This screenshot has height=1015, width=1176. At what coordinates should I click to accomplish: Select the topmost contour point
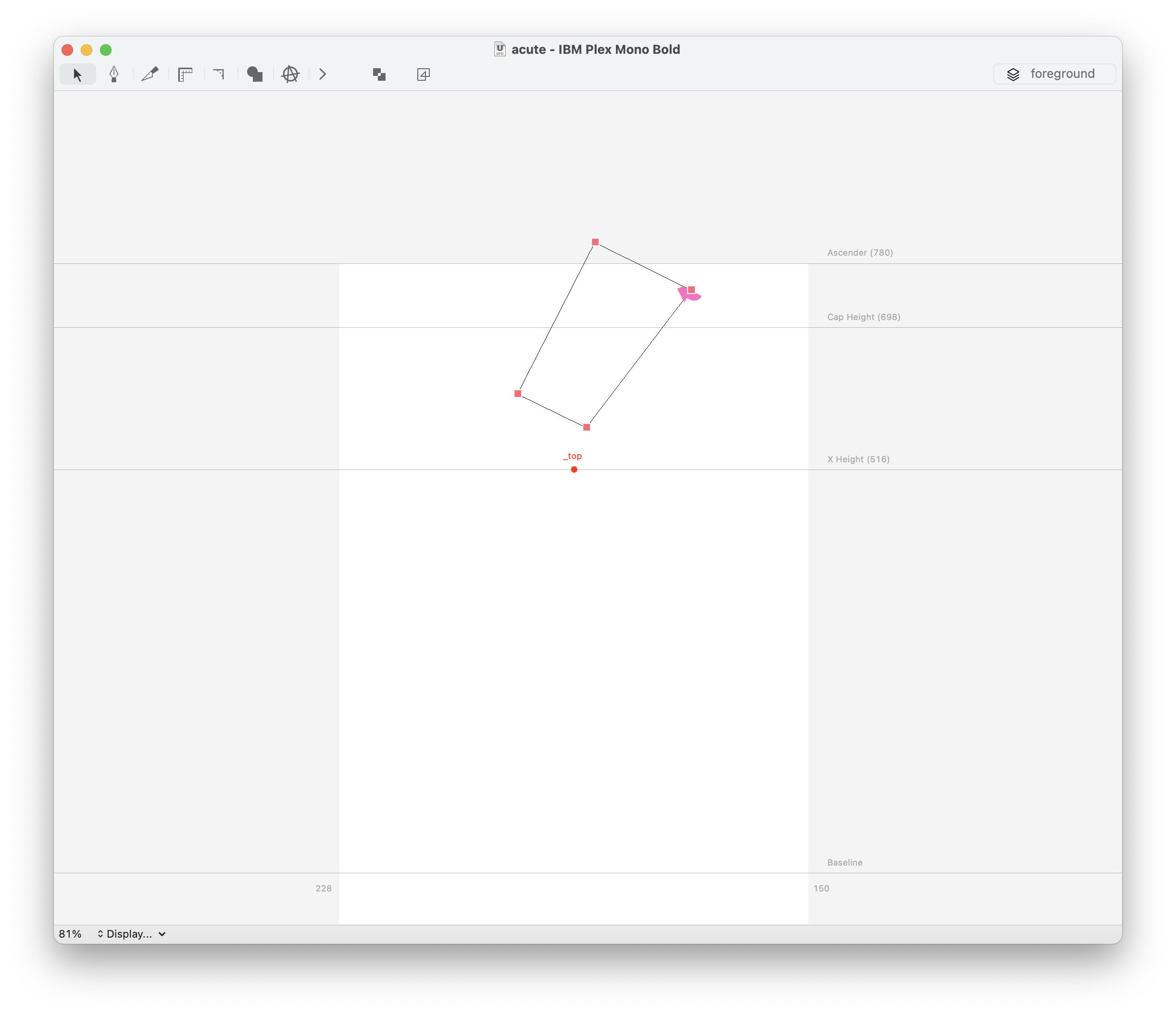(x=595, y=242)
